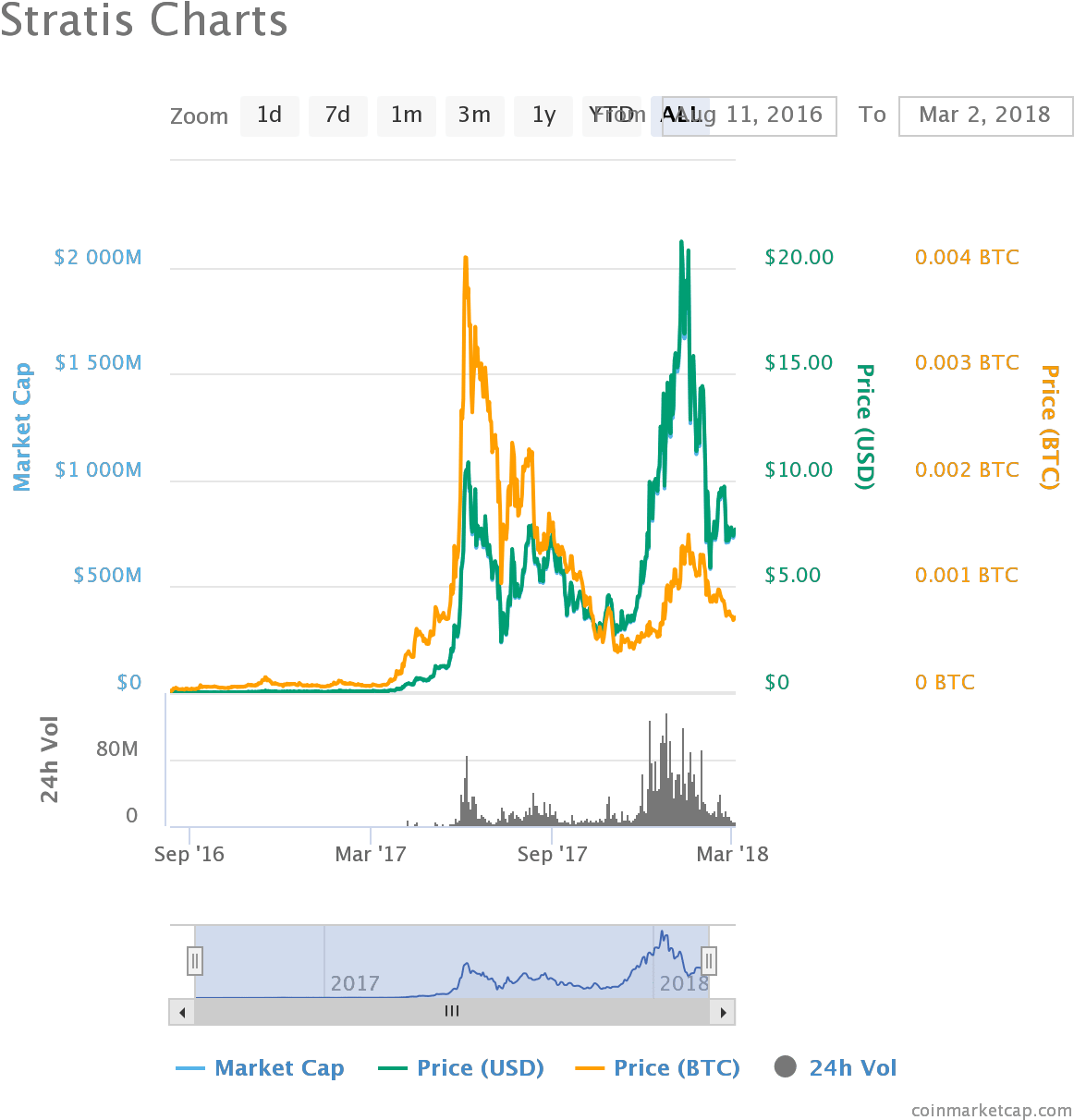Select the YTD zoom range

click(611, 116)
